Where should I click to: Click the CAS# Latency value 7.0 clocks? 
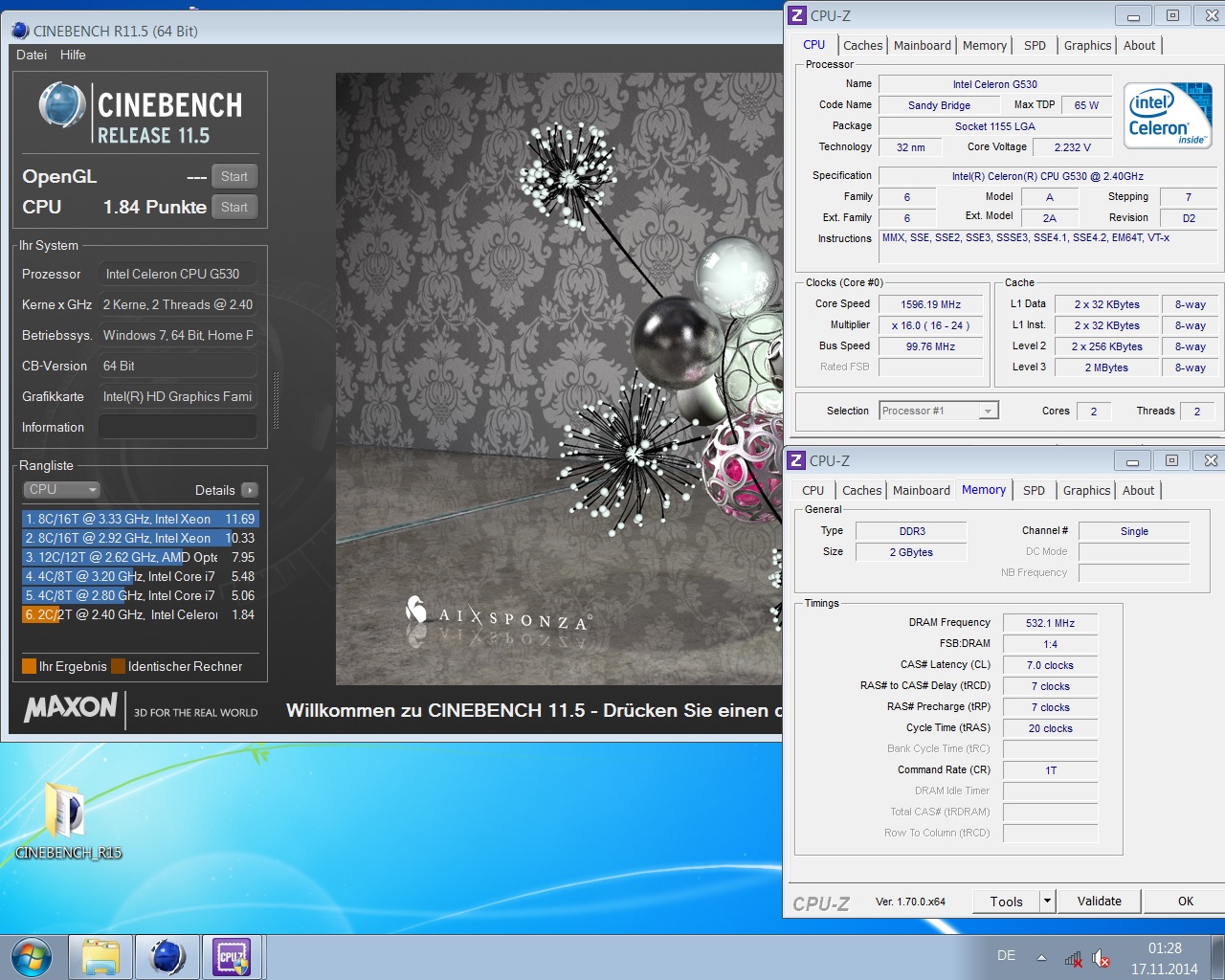pos(1050,665)
